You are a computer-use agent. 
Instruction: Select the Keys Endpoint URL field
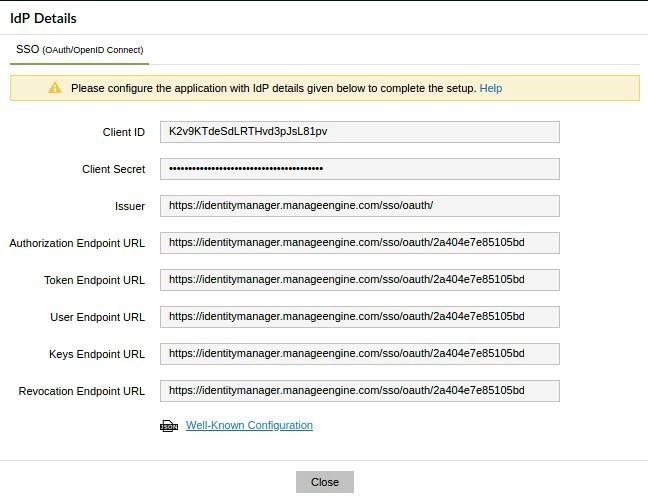pyautogui.click(x=359, y=354)
